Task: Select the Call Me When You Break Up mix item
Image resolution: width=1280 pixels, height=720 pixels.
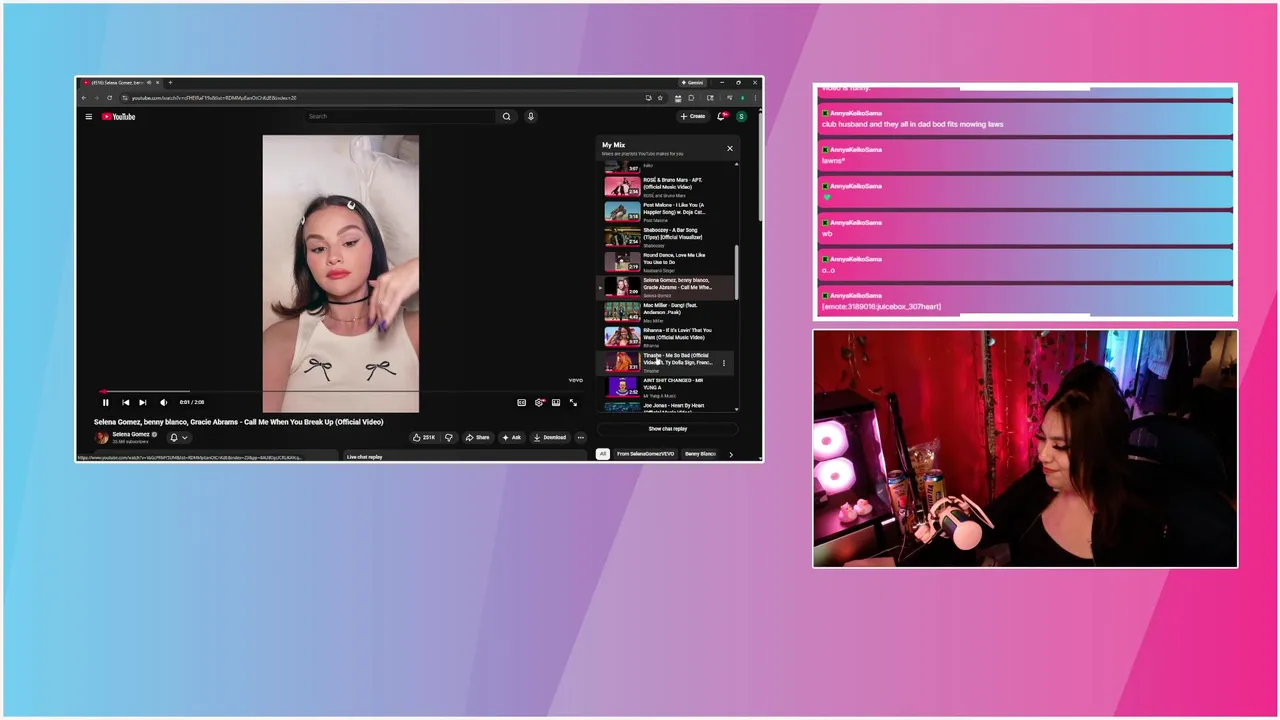Action: coord(667,287)
